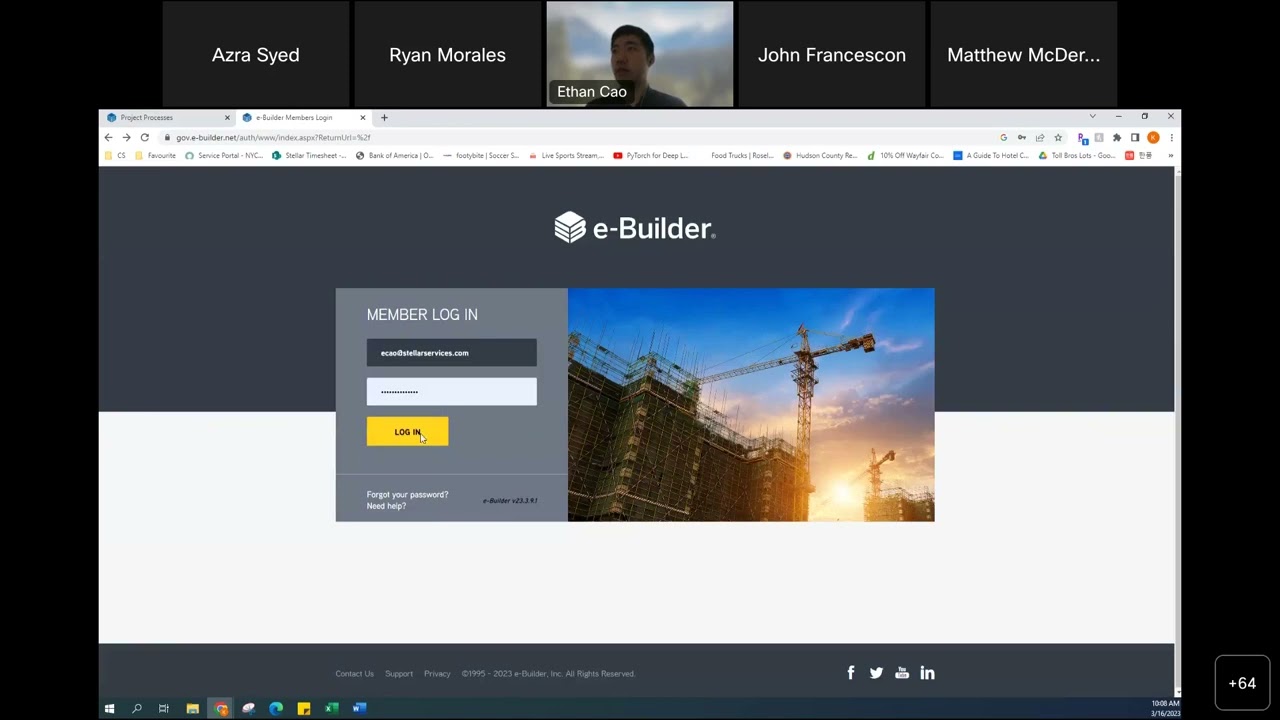Viewport: 1280px width, 720px height.
Task: Go forward in browser history
Action: (x=126, y=137)
